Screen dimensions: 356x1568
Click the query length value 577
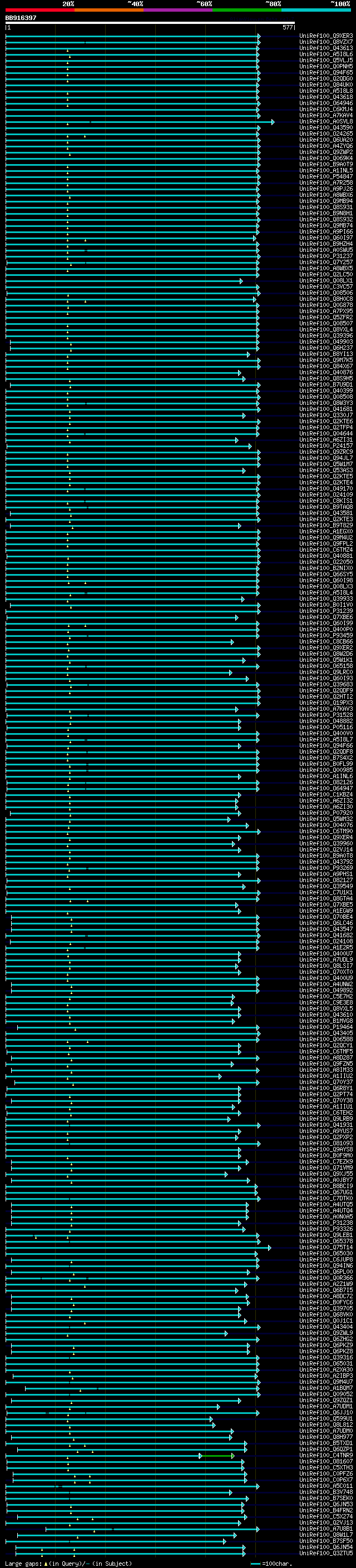[x=288, y=27]
